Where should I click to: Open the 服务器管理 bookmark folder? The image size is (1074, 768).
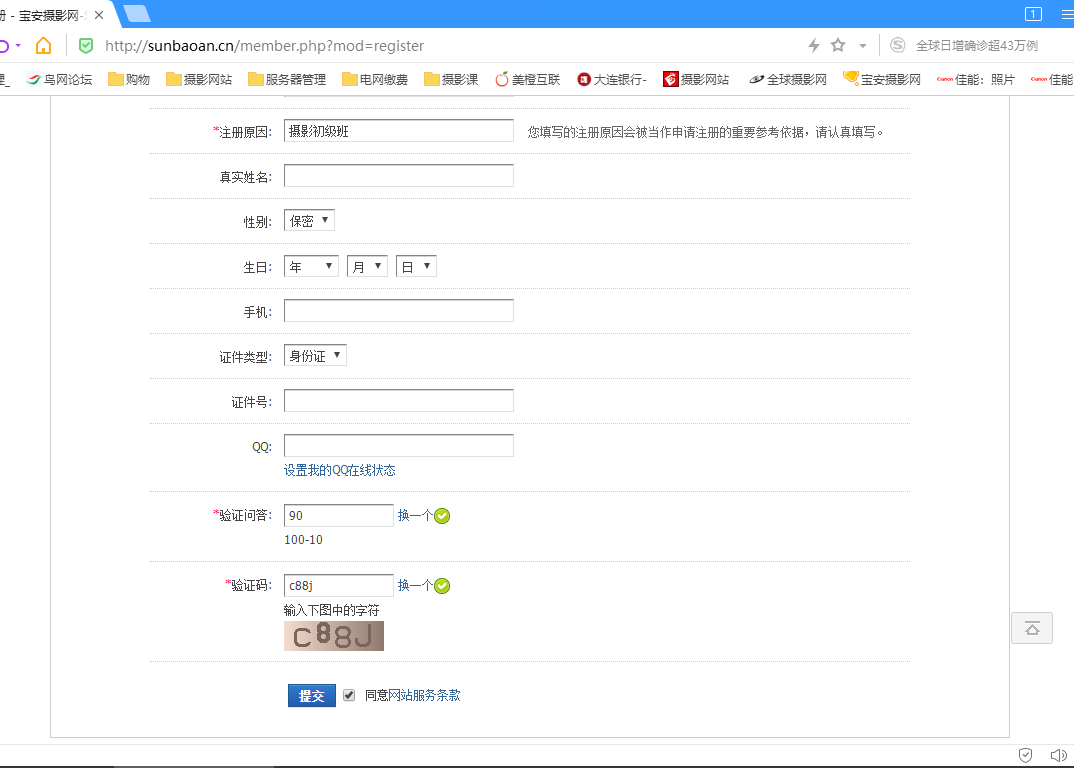(x=287, y=79)
